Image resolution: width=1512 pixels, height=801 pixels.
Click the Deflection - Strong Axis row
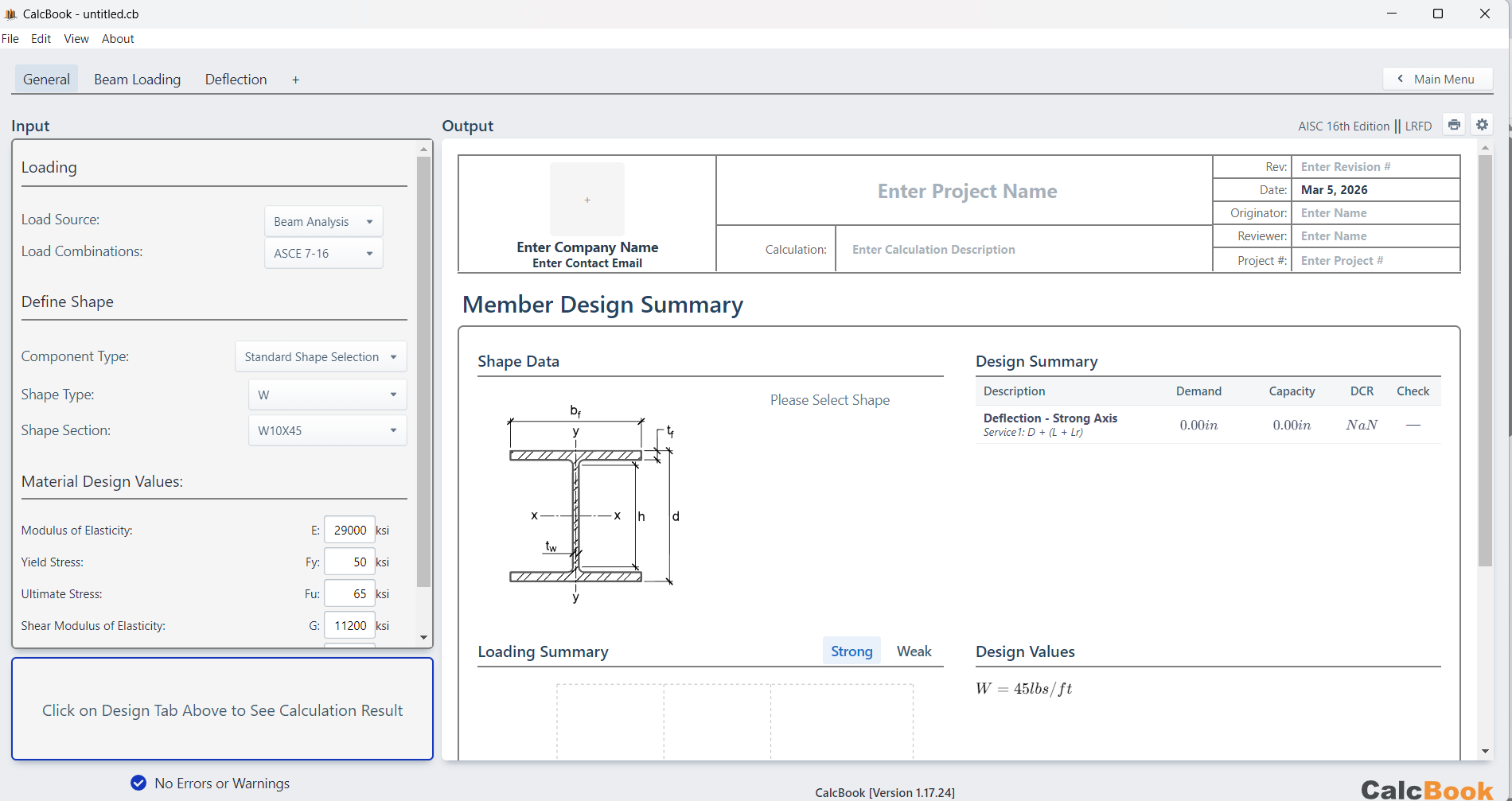pos(1208,425)
